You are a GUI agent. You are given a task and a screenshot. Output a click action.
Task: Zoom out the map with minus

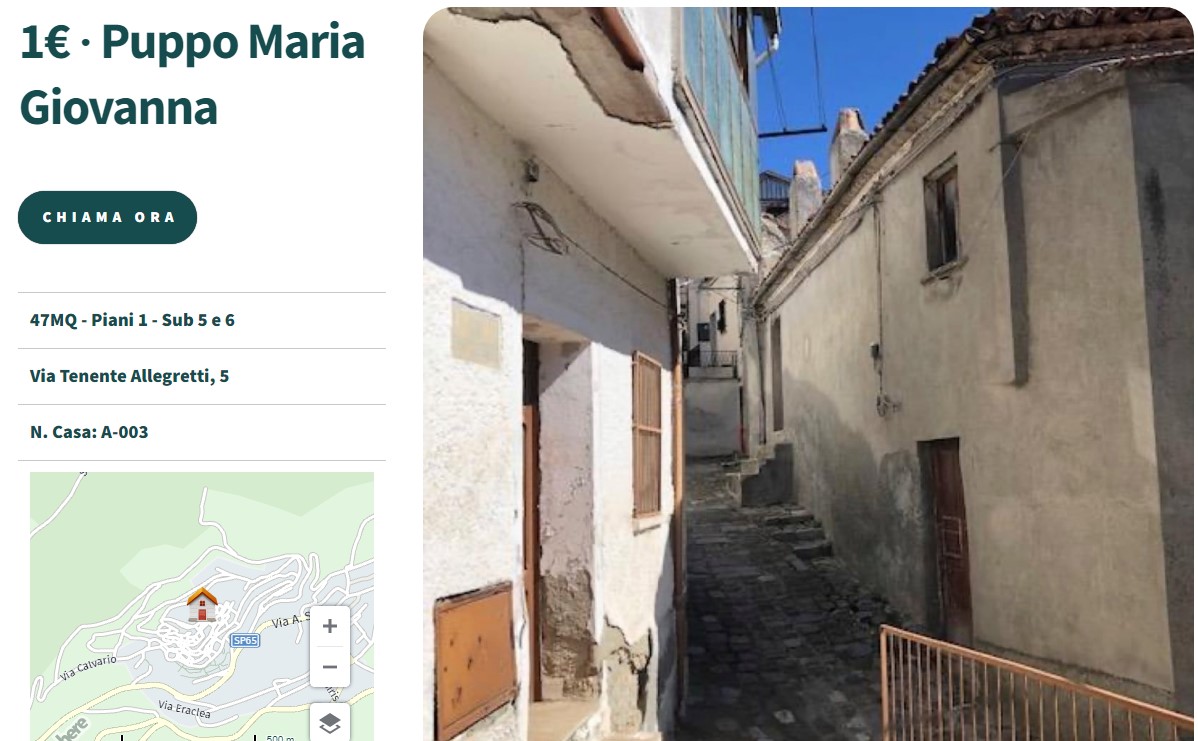330,667
